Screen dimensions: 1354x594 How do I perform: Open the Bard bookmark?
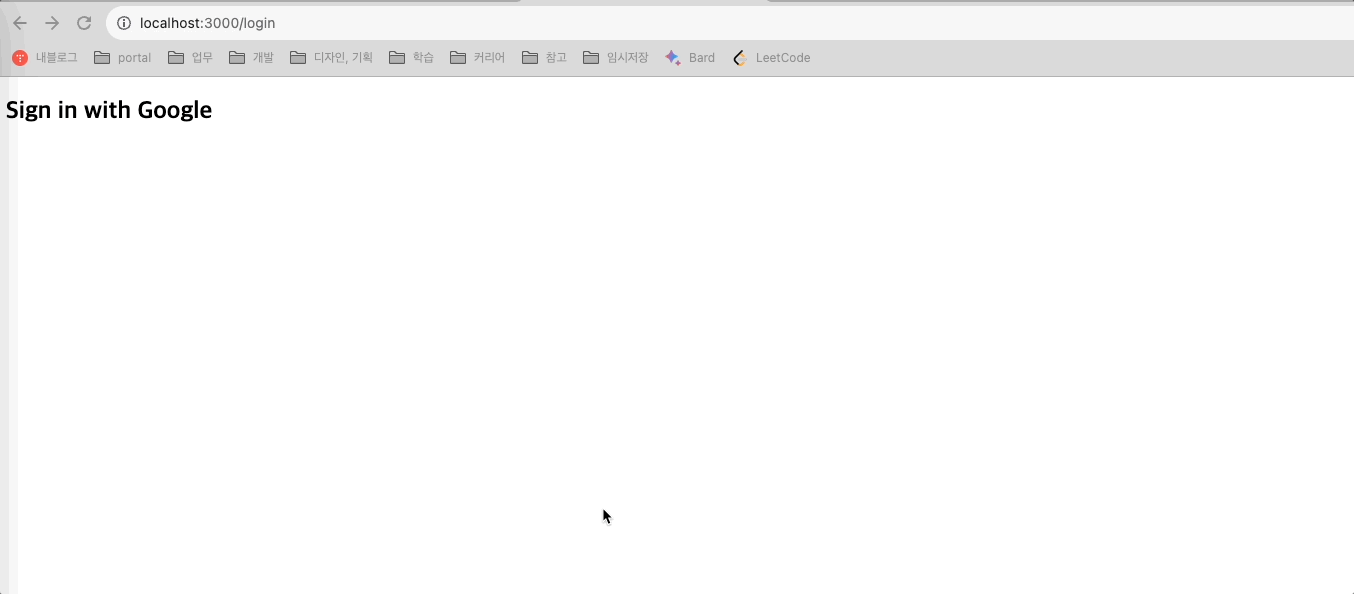point(690,58)
